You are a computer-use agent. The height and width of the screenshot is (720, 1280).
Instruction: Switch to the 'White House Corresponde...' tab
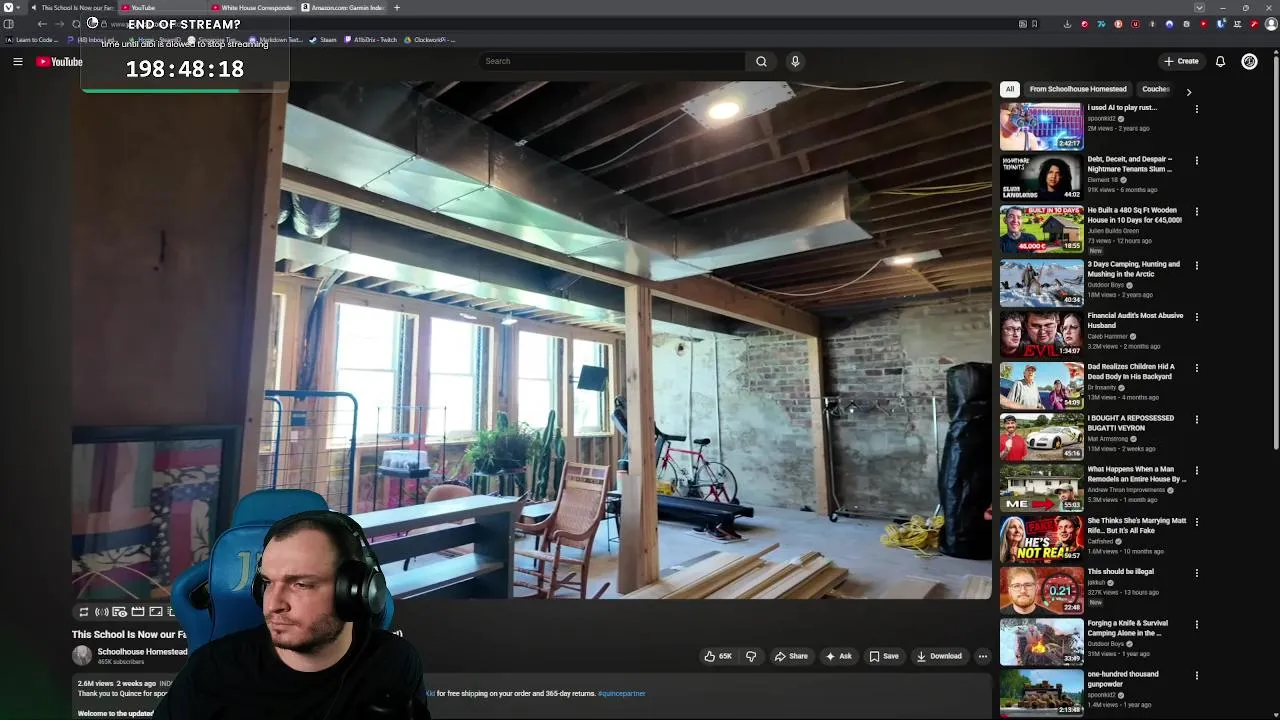click(253, 7)
